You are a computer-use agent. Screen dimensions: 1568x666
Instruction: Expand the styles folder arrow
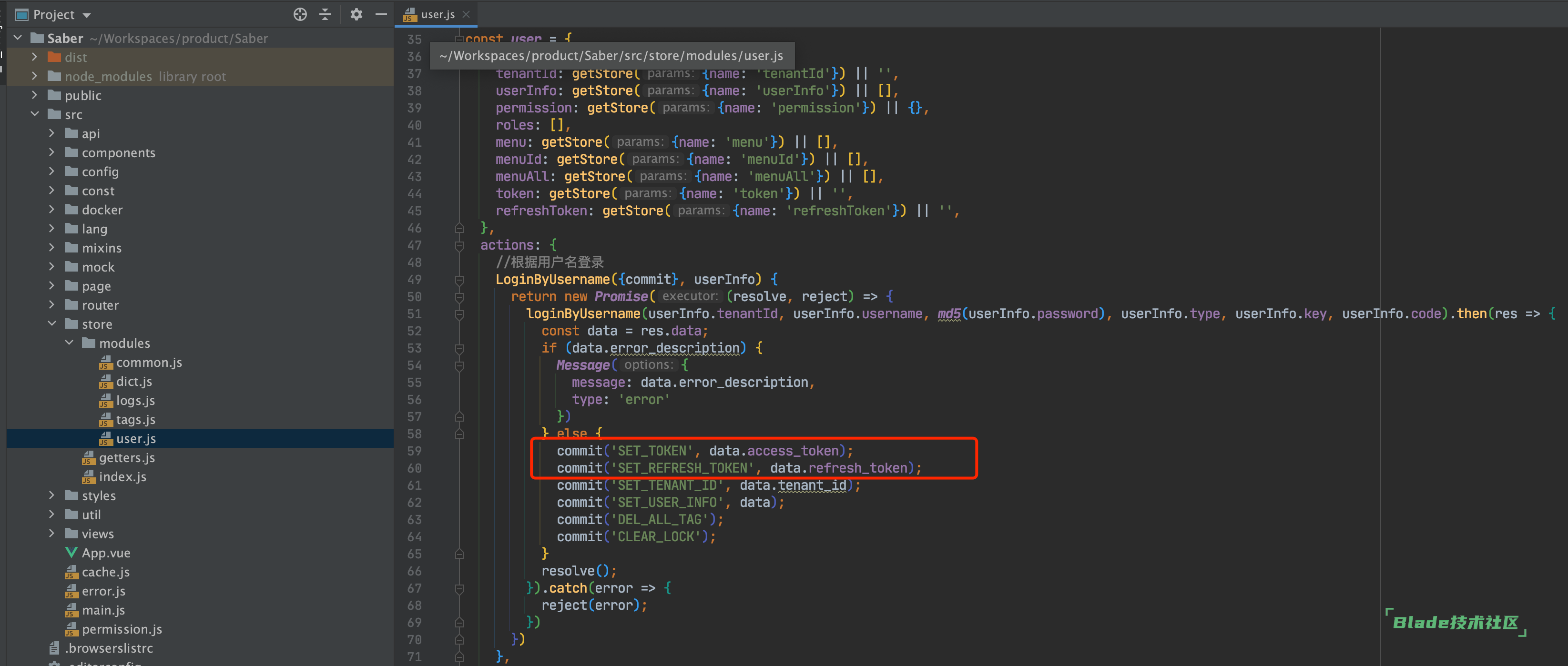pos(52,495)
